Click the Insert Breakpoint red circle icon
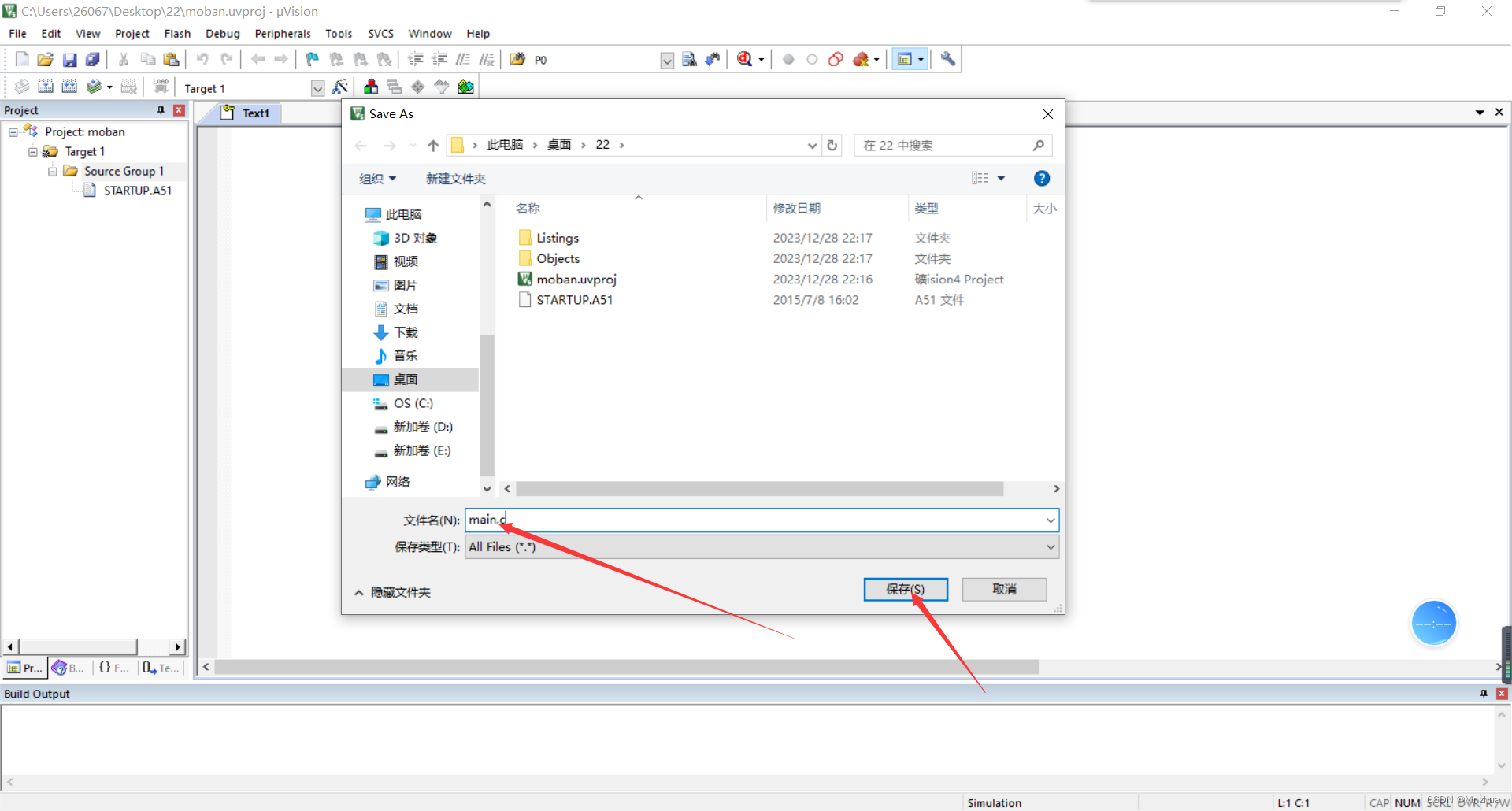 point(788,59)
